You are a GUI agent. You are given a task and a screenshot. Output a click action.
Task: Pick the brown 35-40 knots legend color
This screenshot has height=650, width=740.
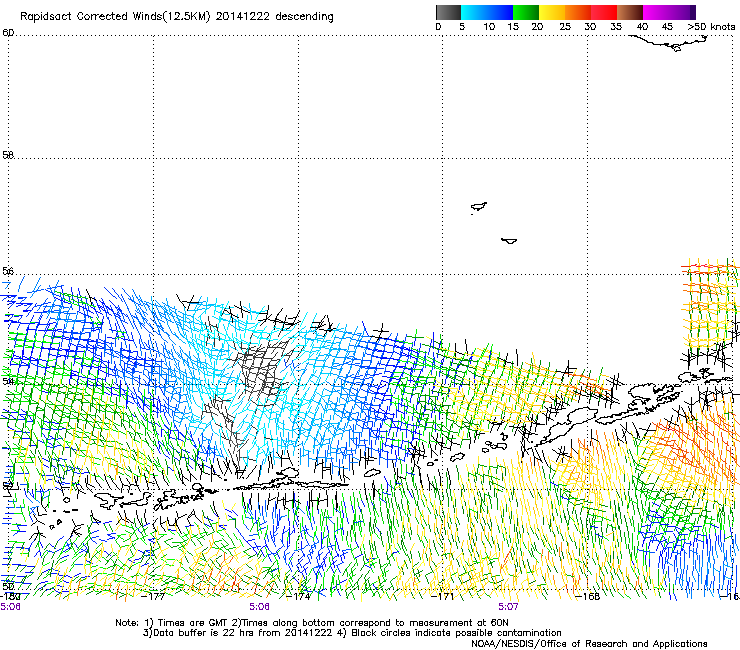pyautogui.click(x=630, y=12)
